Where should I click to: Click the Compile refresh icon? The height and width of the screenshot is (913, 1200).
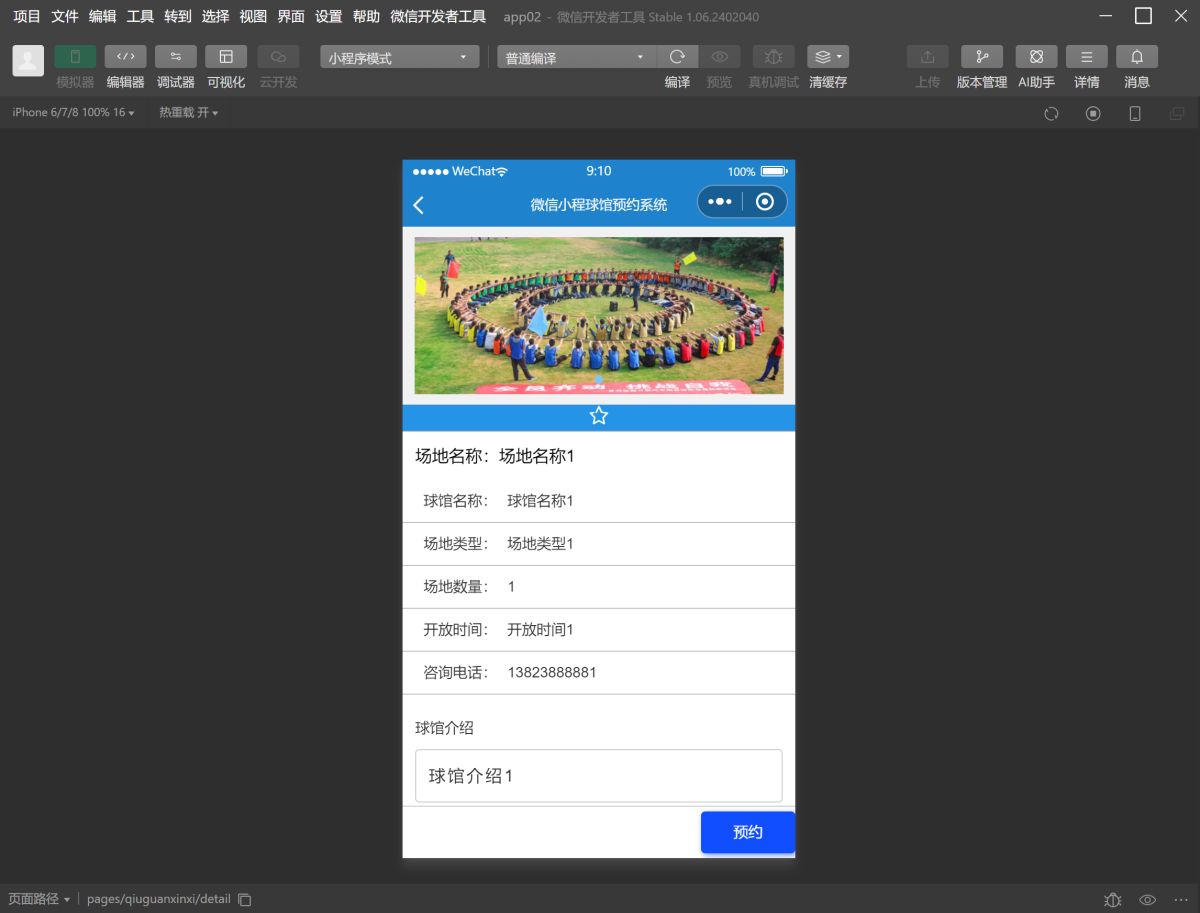[x=677, y=57]
